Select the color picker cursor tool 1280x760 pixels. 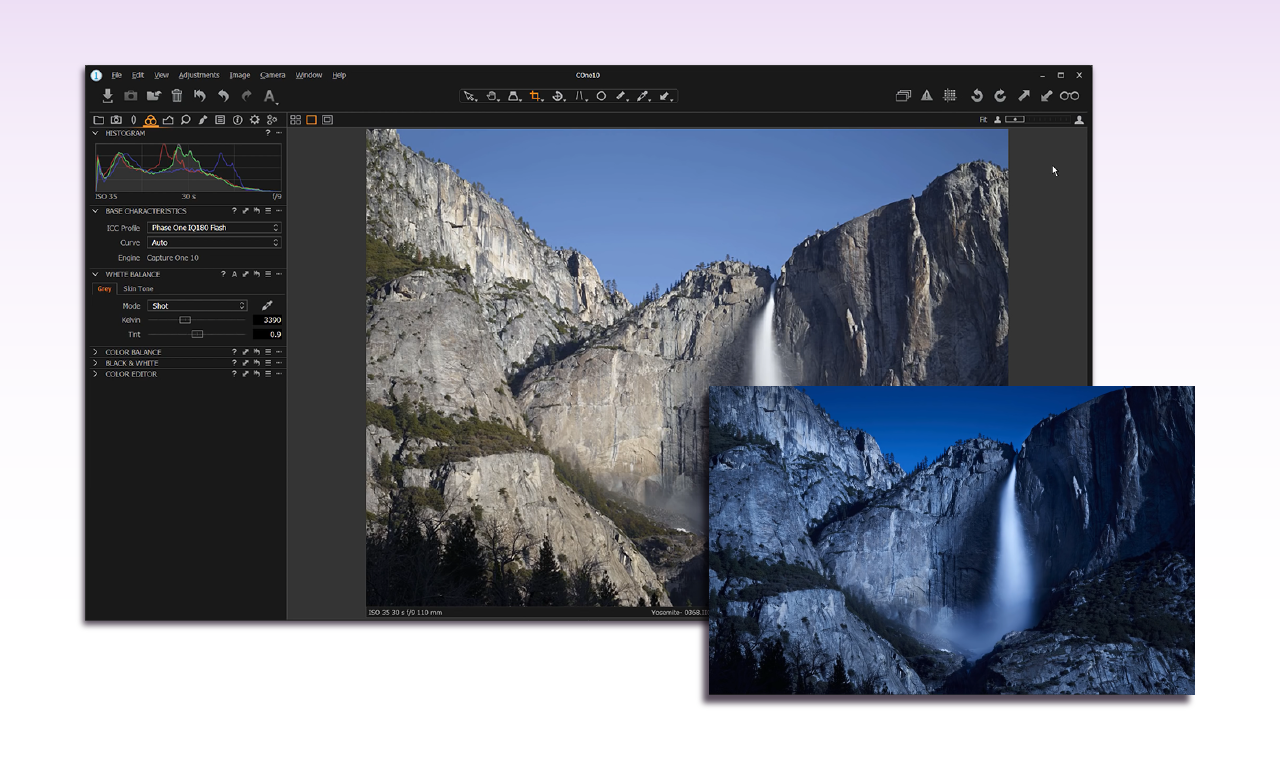click(x=643, y=96)
